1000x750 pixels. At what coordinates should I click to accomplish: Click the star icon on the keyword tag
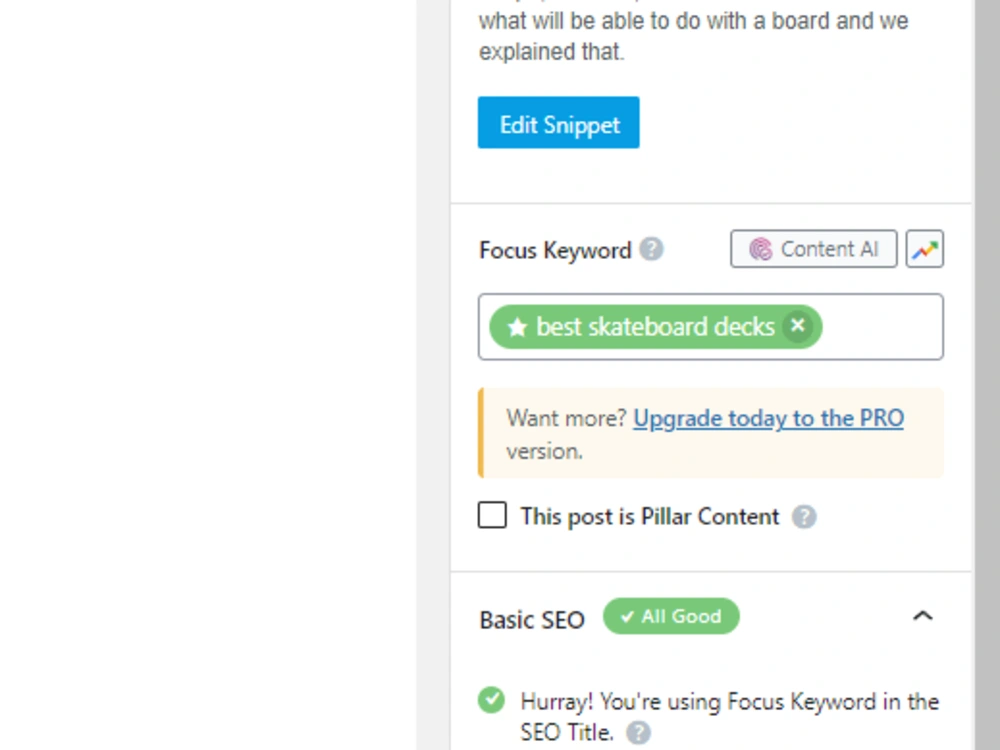point(517,327)
